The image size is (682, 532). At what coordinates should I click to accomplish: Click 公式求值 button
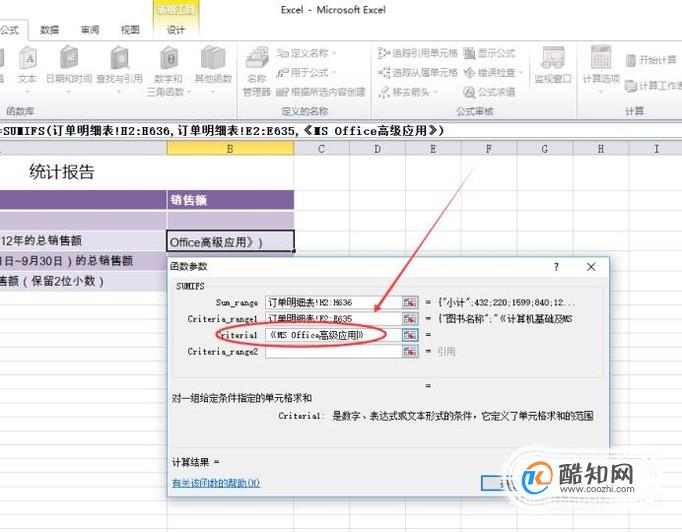(x=489, y=92)
